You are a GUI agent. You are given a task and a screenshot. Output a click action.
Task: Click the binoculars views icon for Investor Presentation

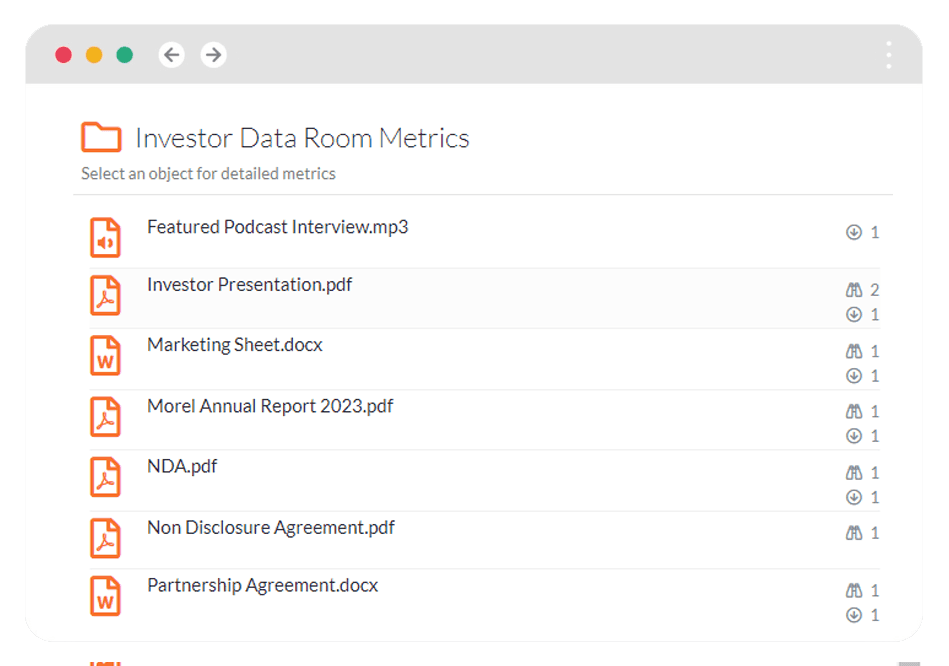(x=854, y=290)
